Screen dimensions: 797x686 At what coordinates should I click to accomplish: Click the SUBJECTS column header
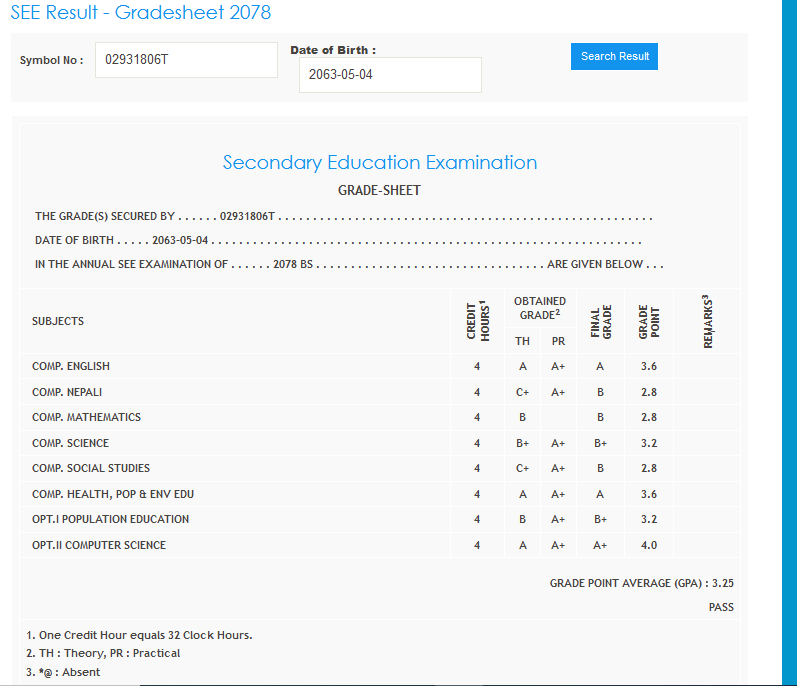pyautogui.click(x=58, y=322)
